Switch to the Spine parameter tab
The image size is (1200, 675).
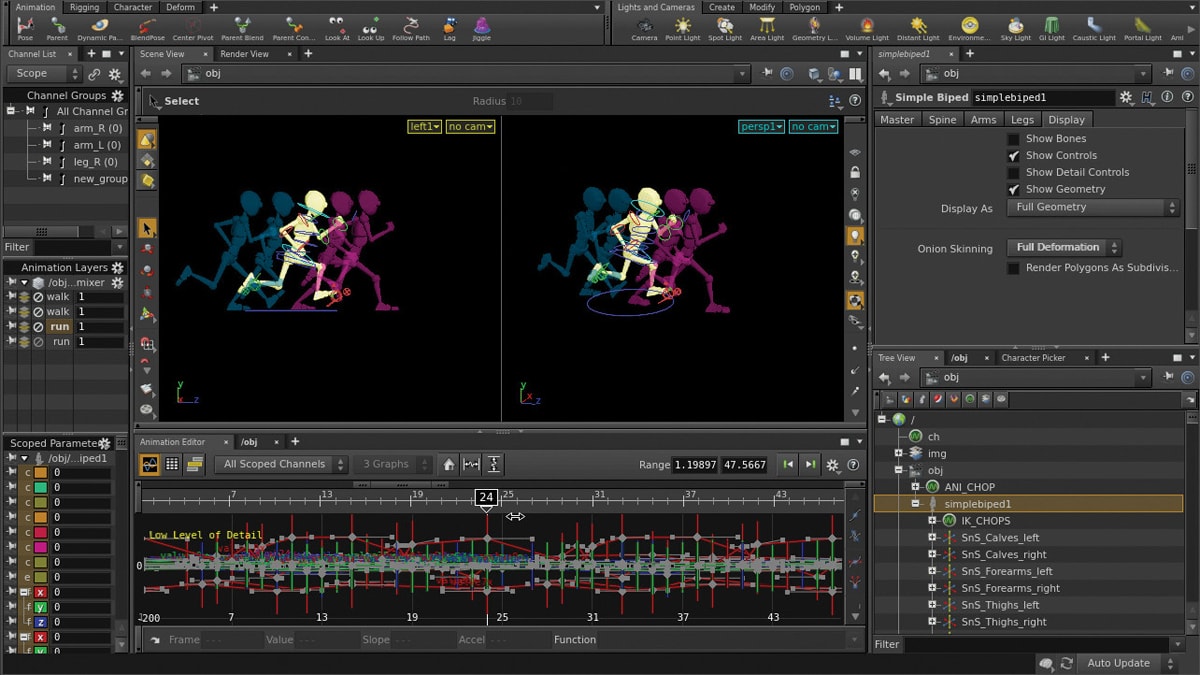pos(942,120)
